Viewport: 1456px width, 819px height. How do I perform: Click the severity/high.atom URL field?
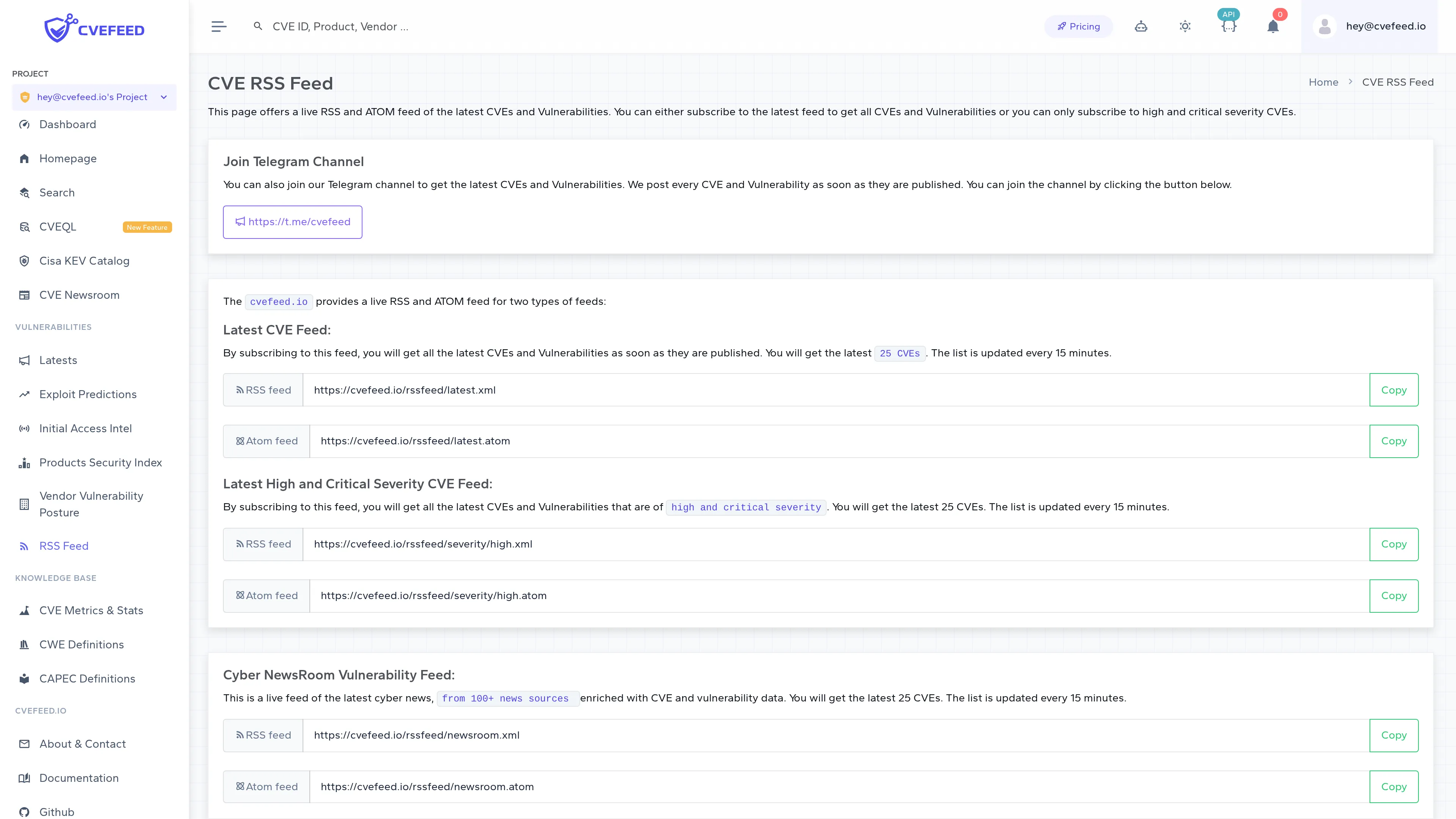(840, 596)
